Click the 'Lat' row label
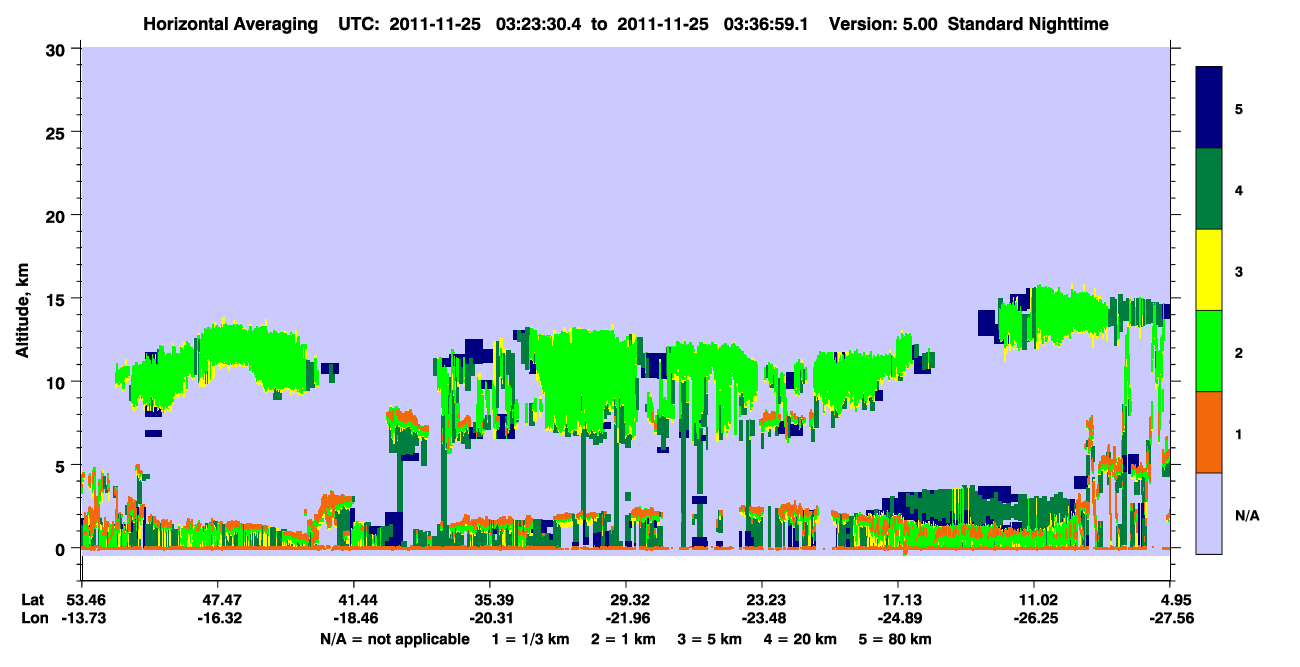 click(x=33, y=600)
